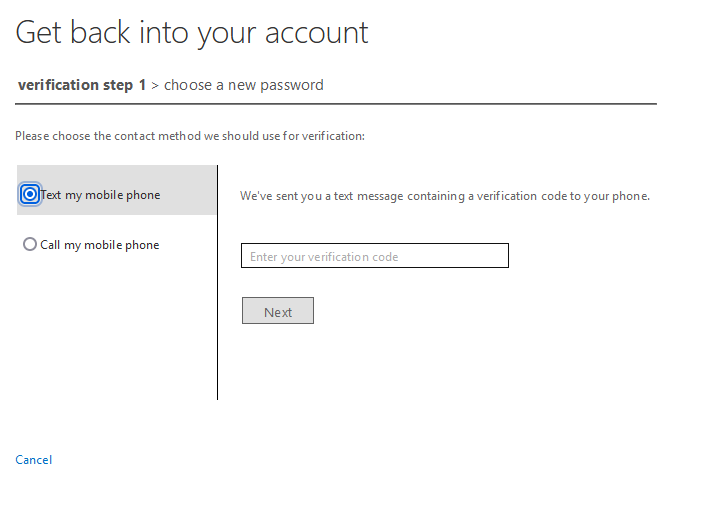Click the "Please choose the contact method" instruction text
The image size is (702, 512).
click(x=190, y=136)
